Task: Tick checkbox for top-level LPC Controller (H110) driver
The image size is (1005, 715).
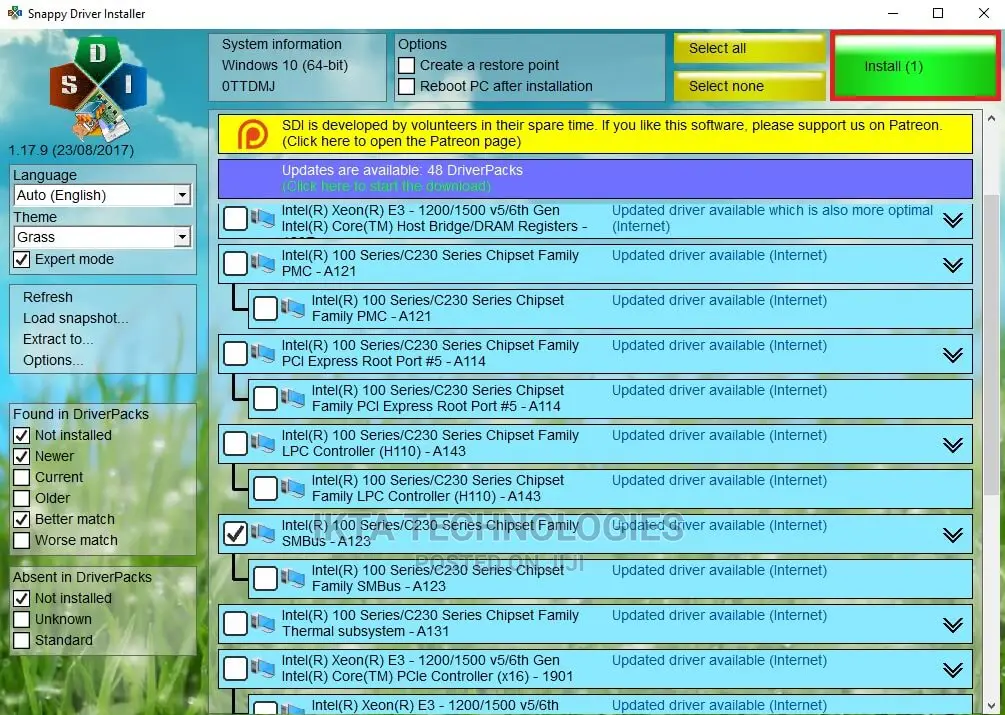Action: point(235,443)
